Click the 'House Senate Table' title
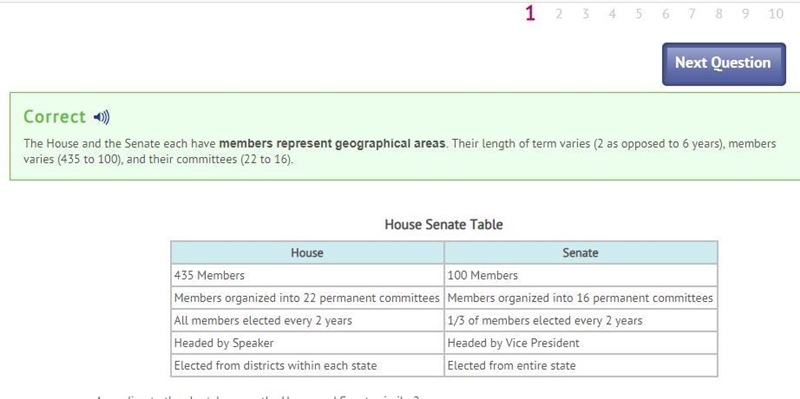Viewport: 800px width, 399px height. click(444, 225)
